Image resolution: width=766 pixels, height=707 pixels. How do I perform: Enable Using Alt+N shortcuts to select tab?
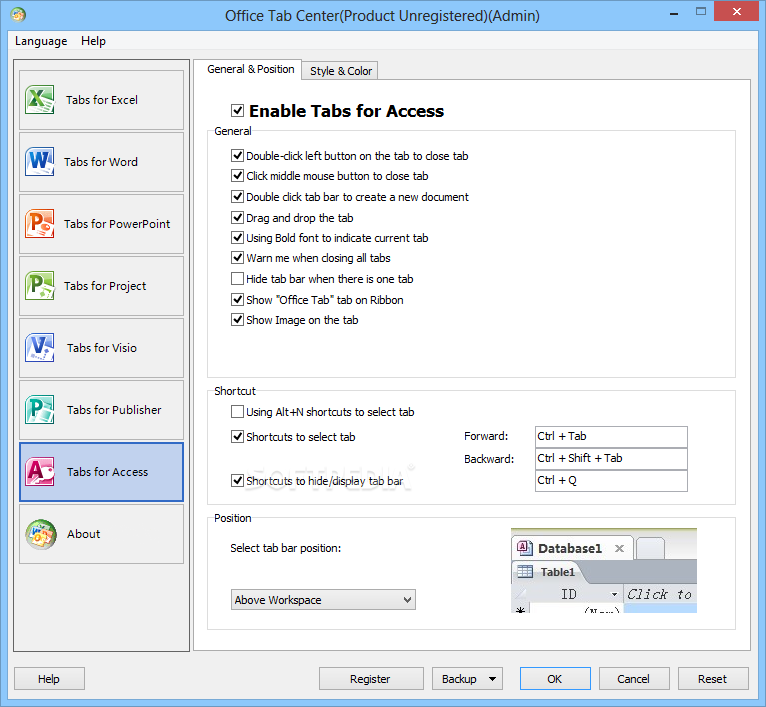tap(237, 411)
